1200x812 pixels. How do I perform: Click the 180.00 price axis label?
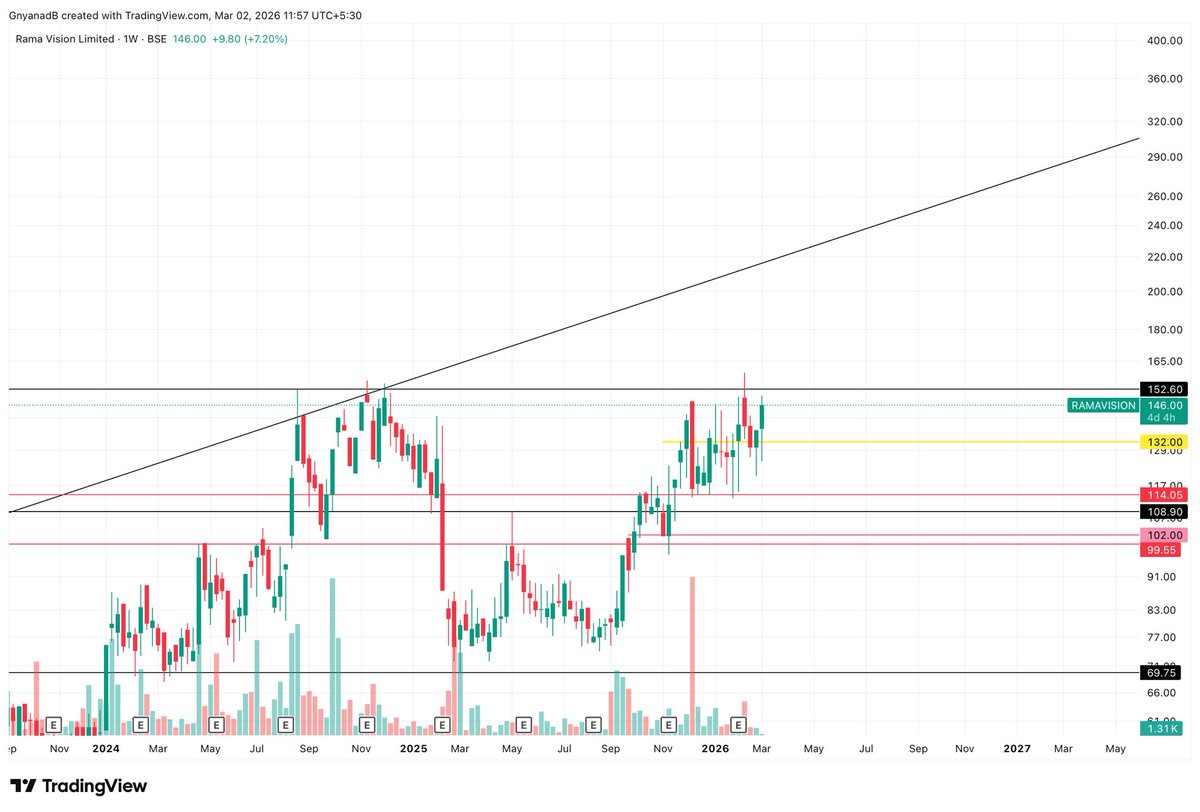1164,330
